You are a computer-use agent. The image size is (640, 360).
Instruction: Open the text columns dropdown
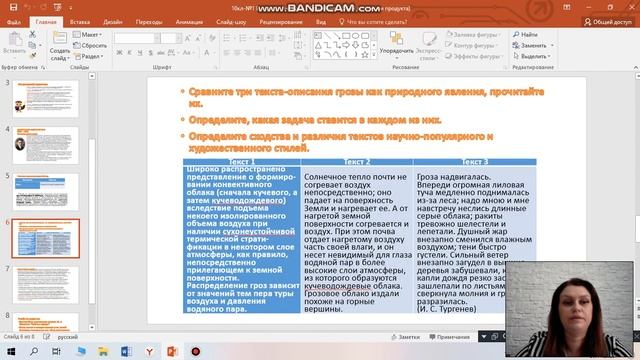[x=273, y=53]
